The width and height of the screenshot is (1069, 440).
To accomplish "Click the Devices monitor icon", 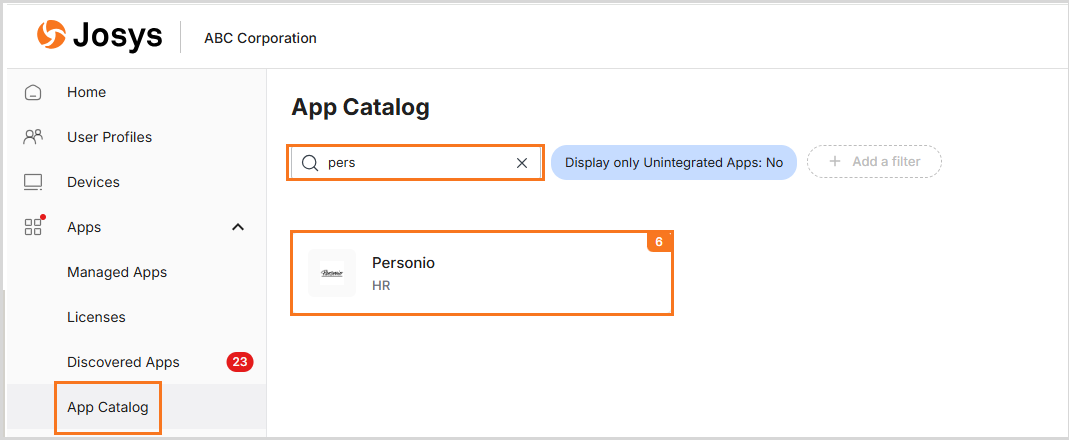I will click(x=33, y=182).
